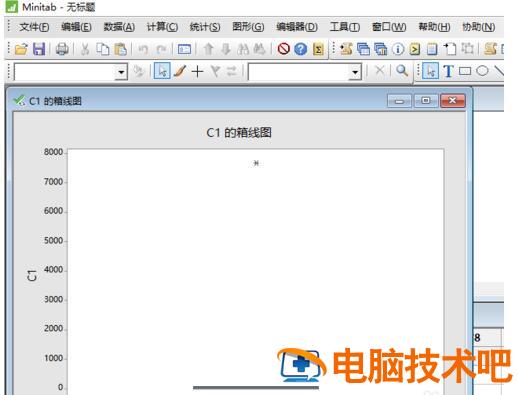
Task: Show Info with the circled i icon
Action: (398, 49)
